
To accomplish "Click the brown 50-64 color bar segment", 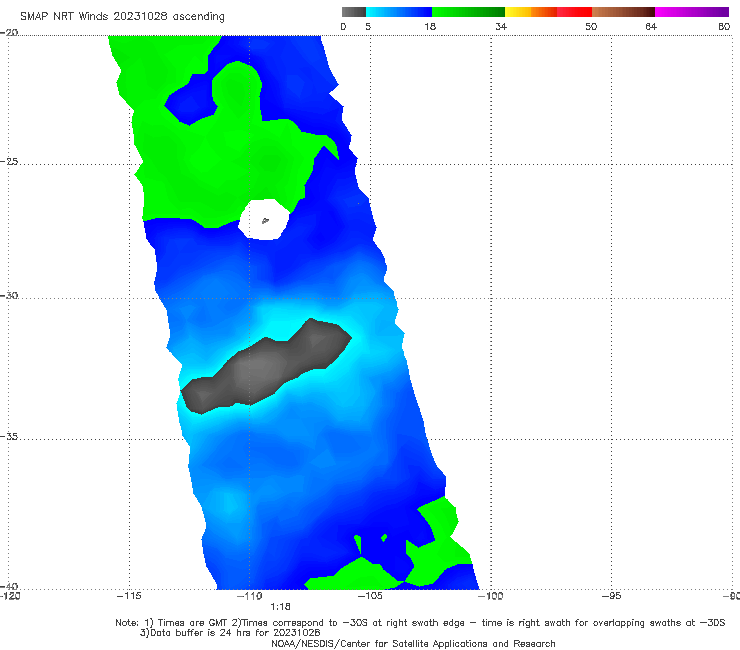I will [623, 12].
